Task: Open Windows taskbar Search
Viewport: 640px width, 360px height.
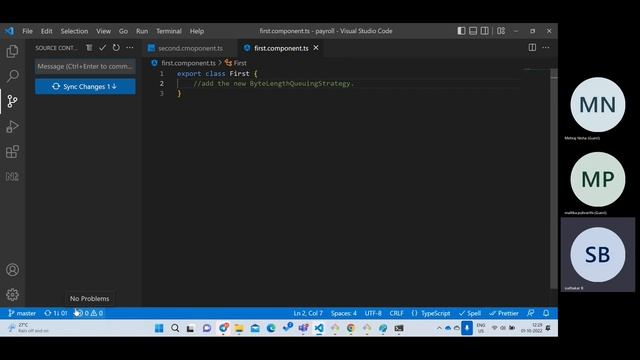Action: (175, 328)
